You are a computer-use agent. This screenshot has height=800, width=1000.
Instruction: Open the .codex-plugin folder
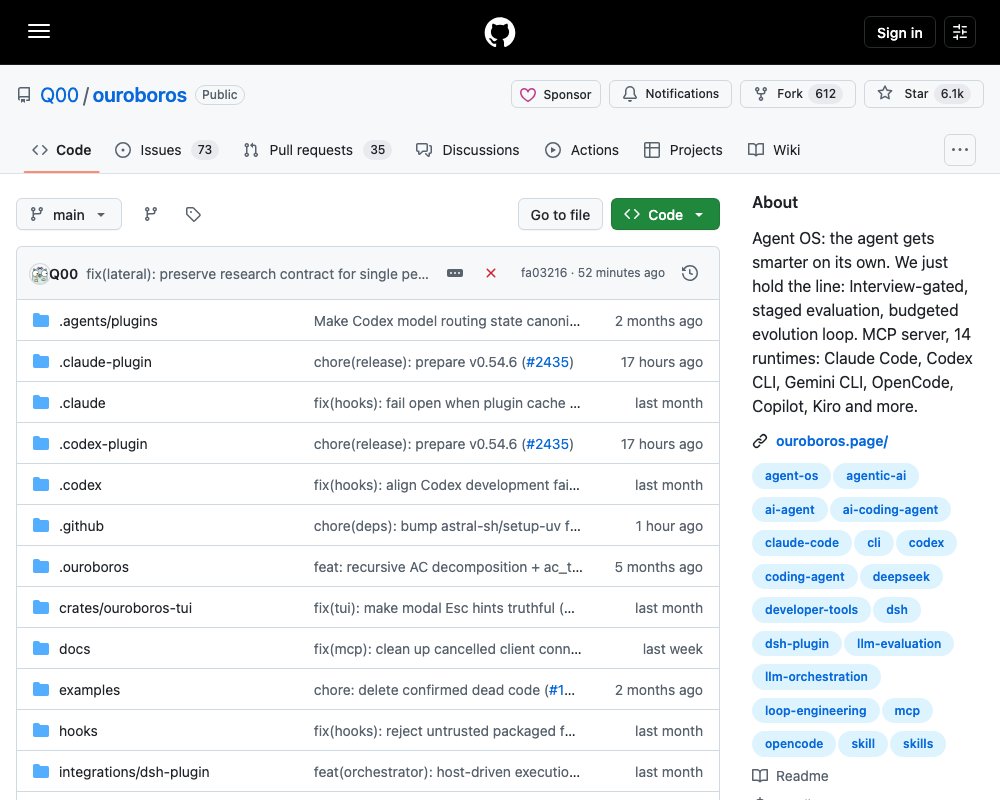pyautogui.click(x=103, y=444)
